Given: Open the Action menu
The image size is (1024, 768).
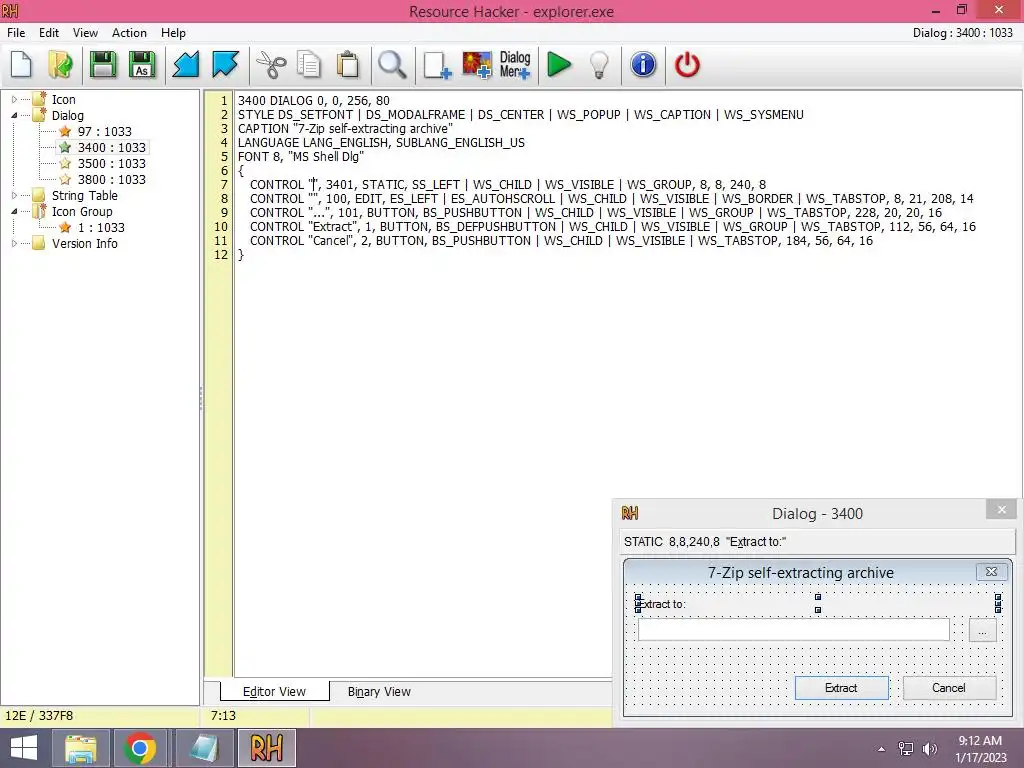Looking at the screenshot, I should (129, 33).
